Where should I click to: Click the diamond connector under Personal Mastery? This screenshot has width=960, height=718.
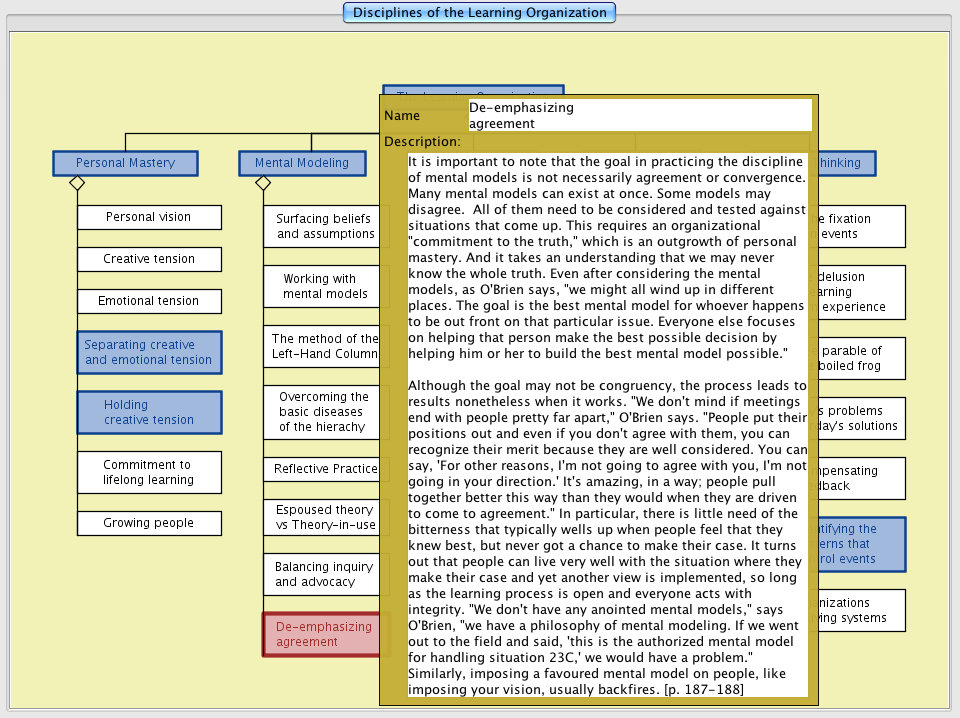coord(77,184)
